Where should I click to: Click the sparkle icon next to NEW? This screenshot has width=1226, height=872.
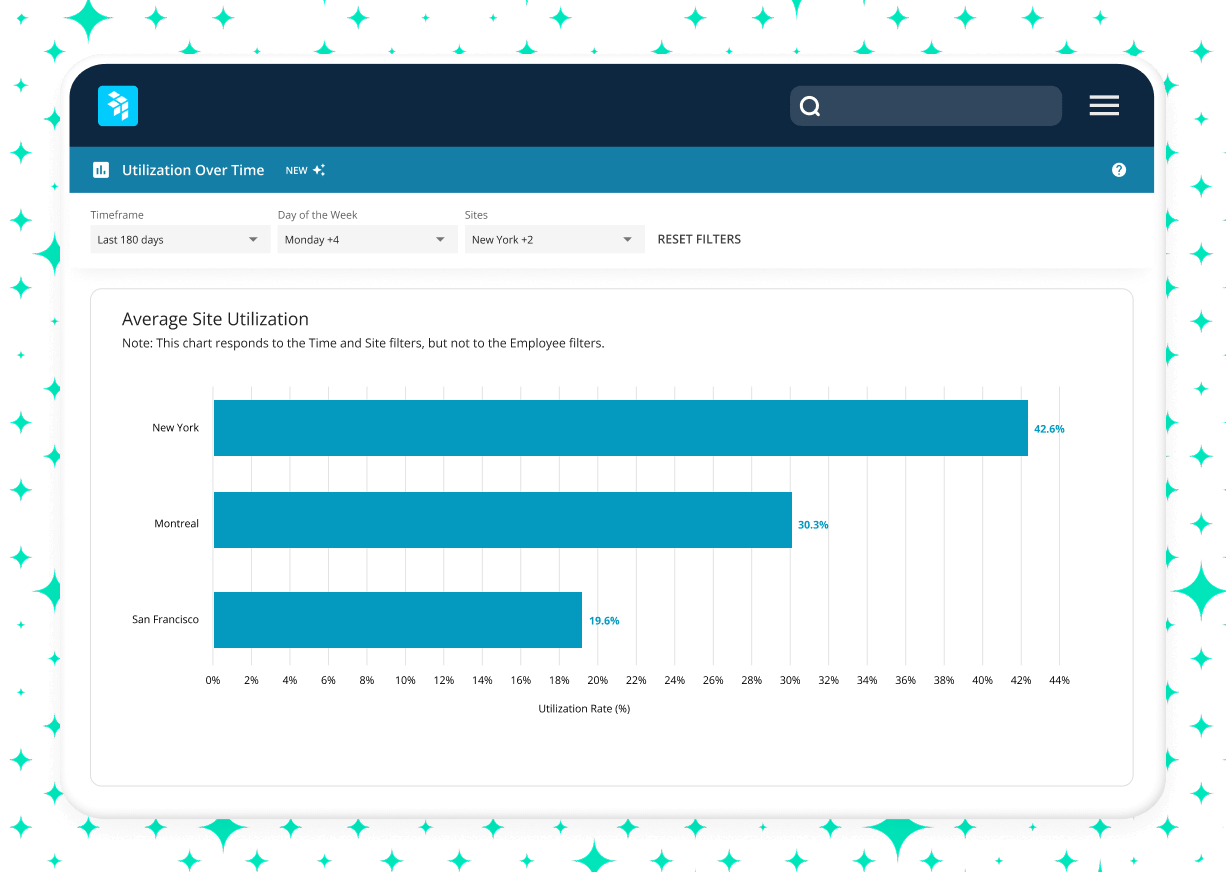pos(319,170)
